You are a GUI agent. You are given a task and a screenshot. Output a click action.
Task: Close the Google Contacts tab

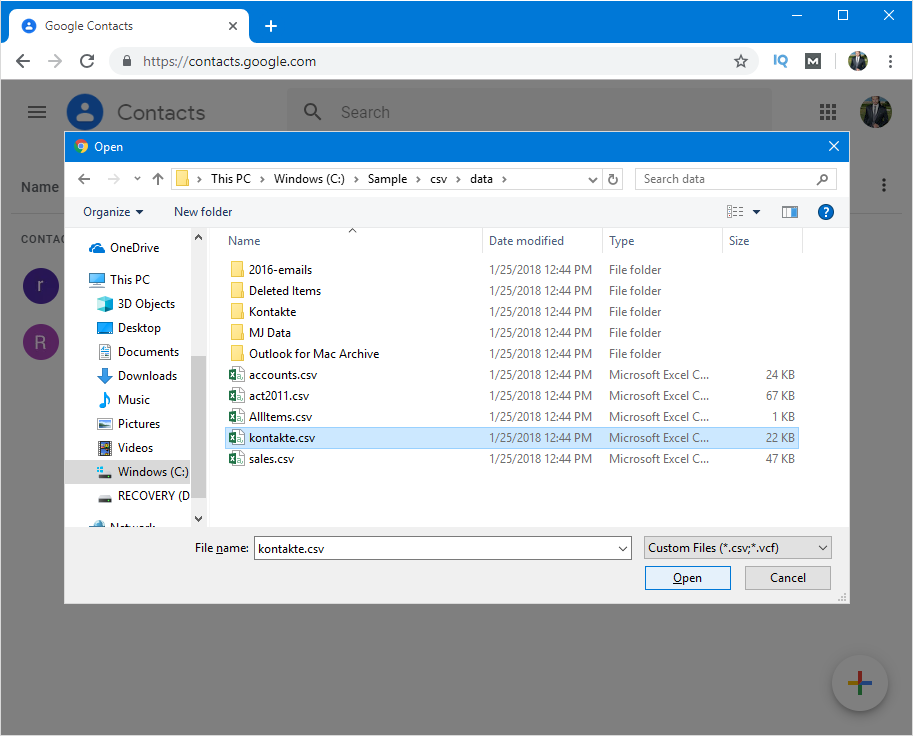point(233,26)
